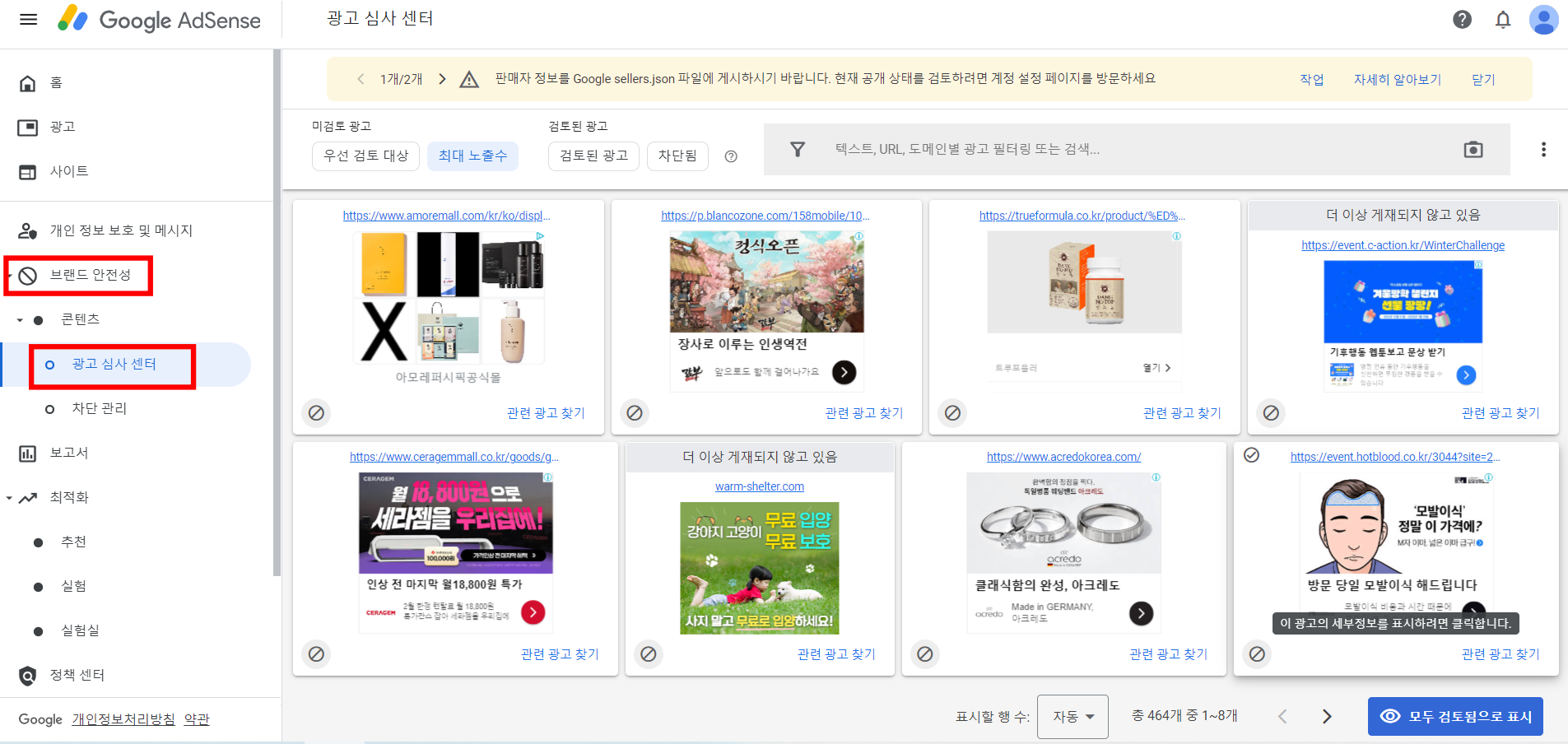Click the 작업 link in the notification banner
Screen dimensions: 1568x744
[1312, 79]
